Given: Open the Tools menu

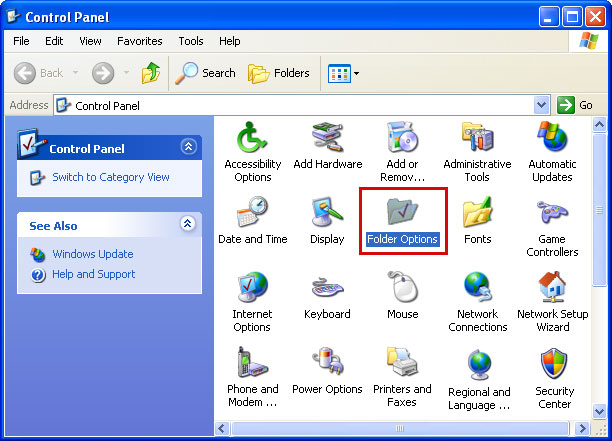Looking at the screenshot, I should (x=191, y=41).
